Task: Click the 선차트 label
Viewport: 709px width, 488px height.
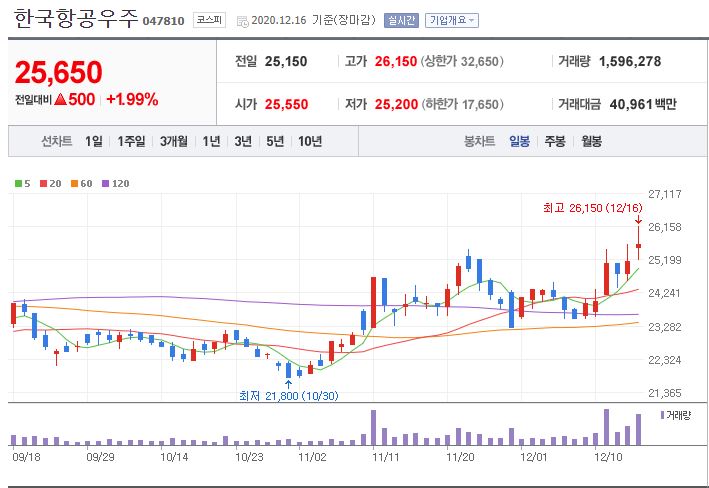Action: click(x=57, y=142)
